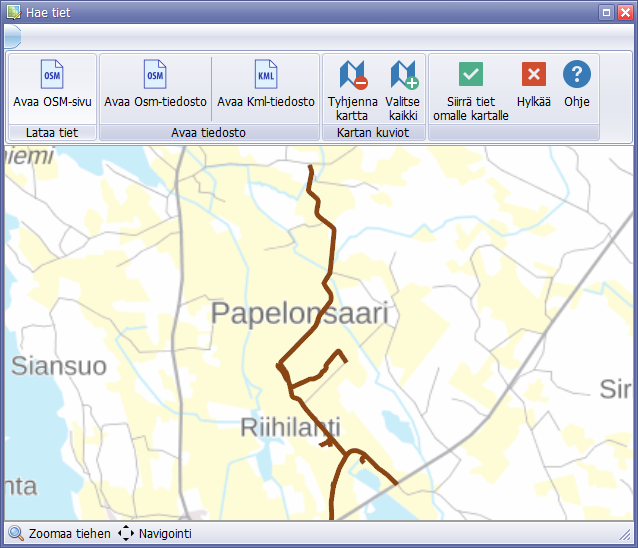Click the Siansuo label on the map
The image size is (638, 548).
coord(58,366)
